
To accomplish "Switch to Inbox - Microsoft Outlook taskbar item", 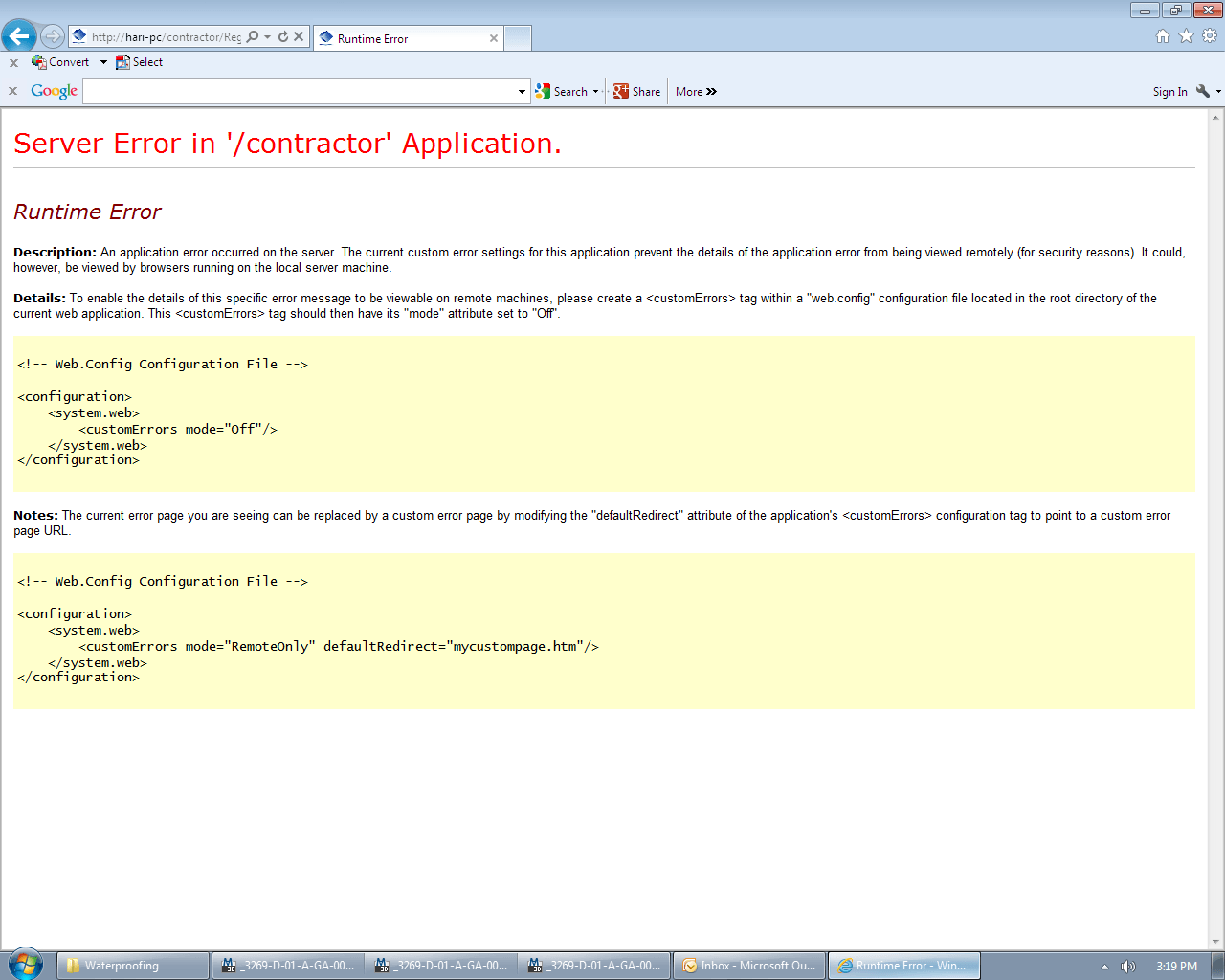I will pos(750,966).
